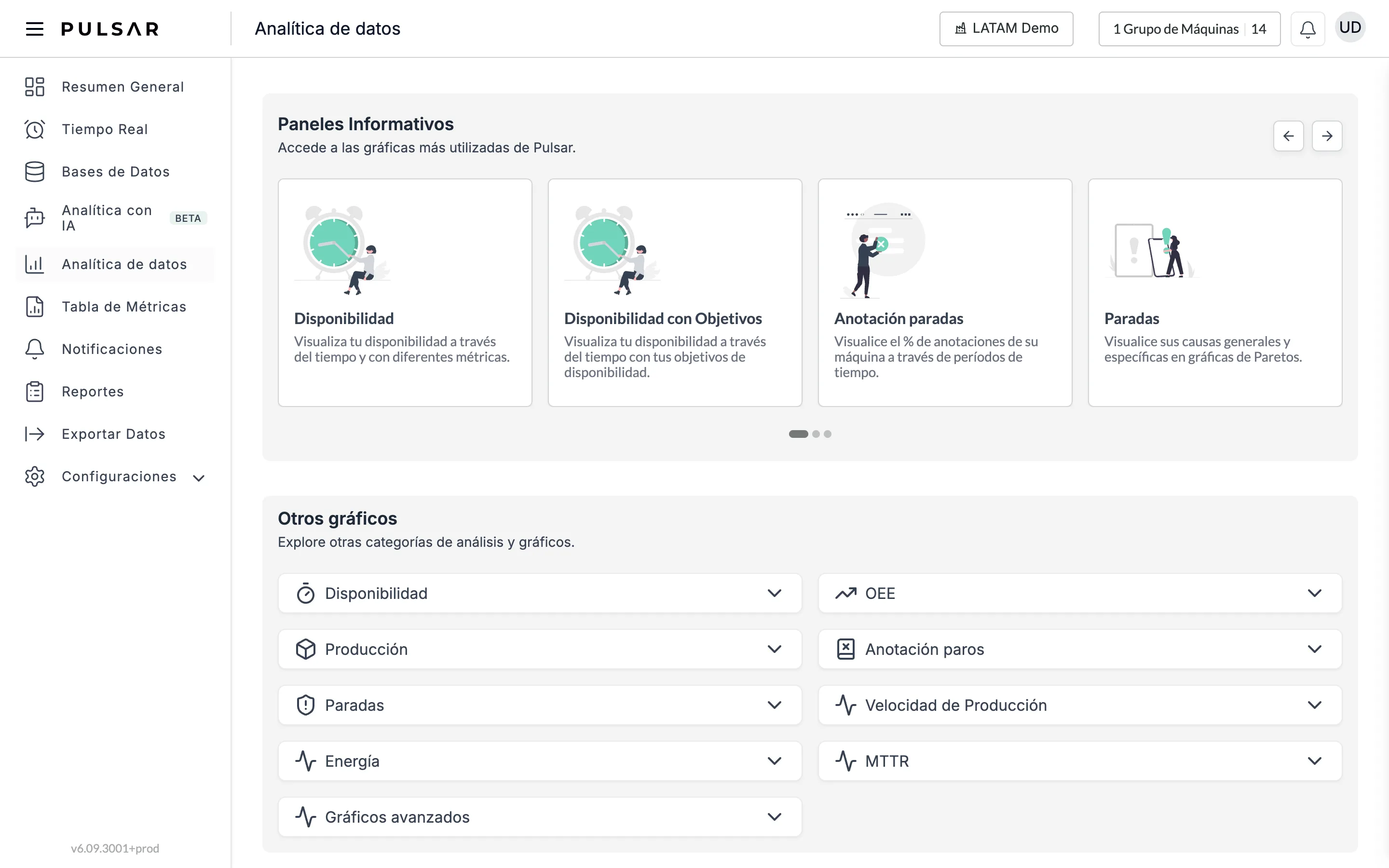Screen dimensions: 1389x868
Task: Click the BETA badge
Action: pyautogui.click(x=188, y=218)
